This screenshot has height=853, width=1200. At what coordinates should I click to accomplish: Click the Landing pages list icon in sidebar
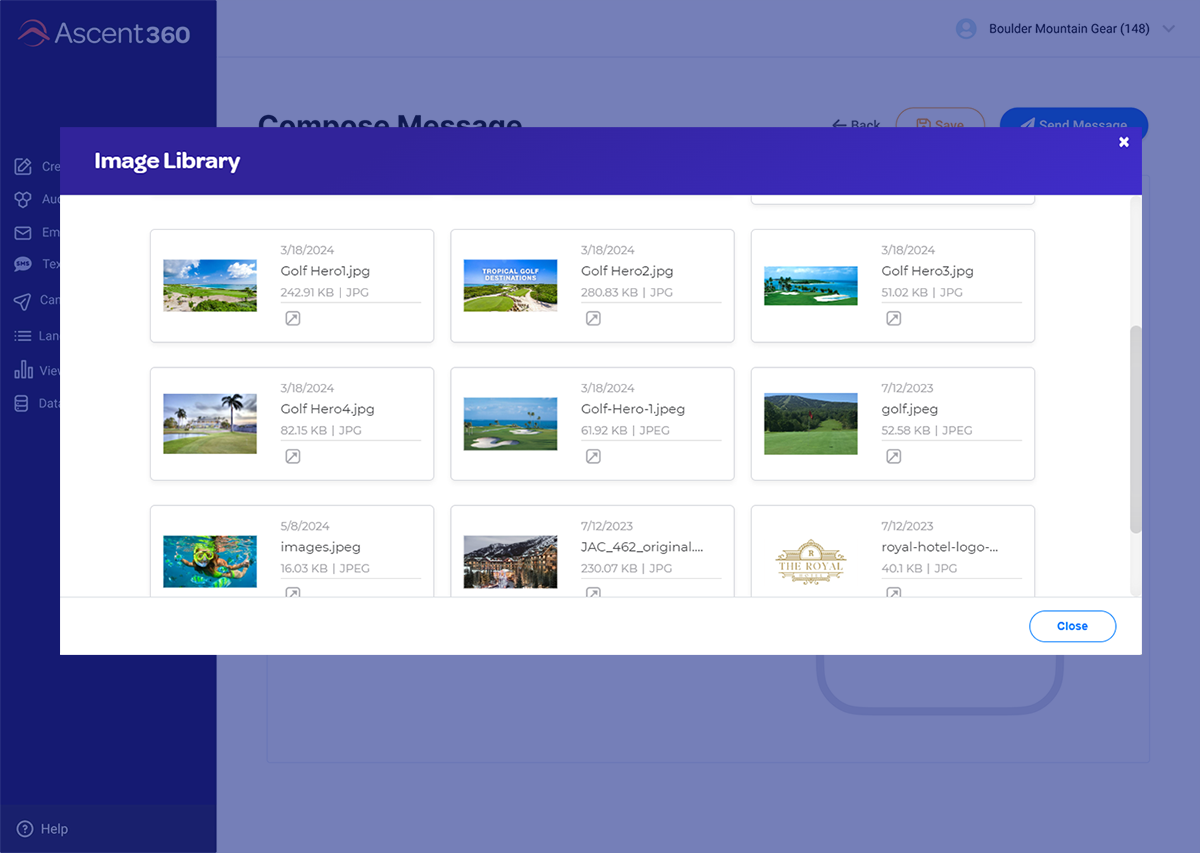click(x=22, y=336)
